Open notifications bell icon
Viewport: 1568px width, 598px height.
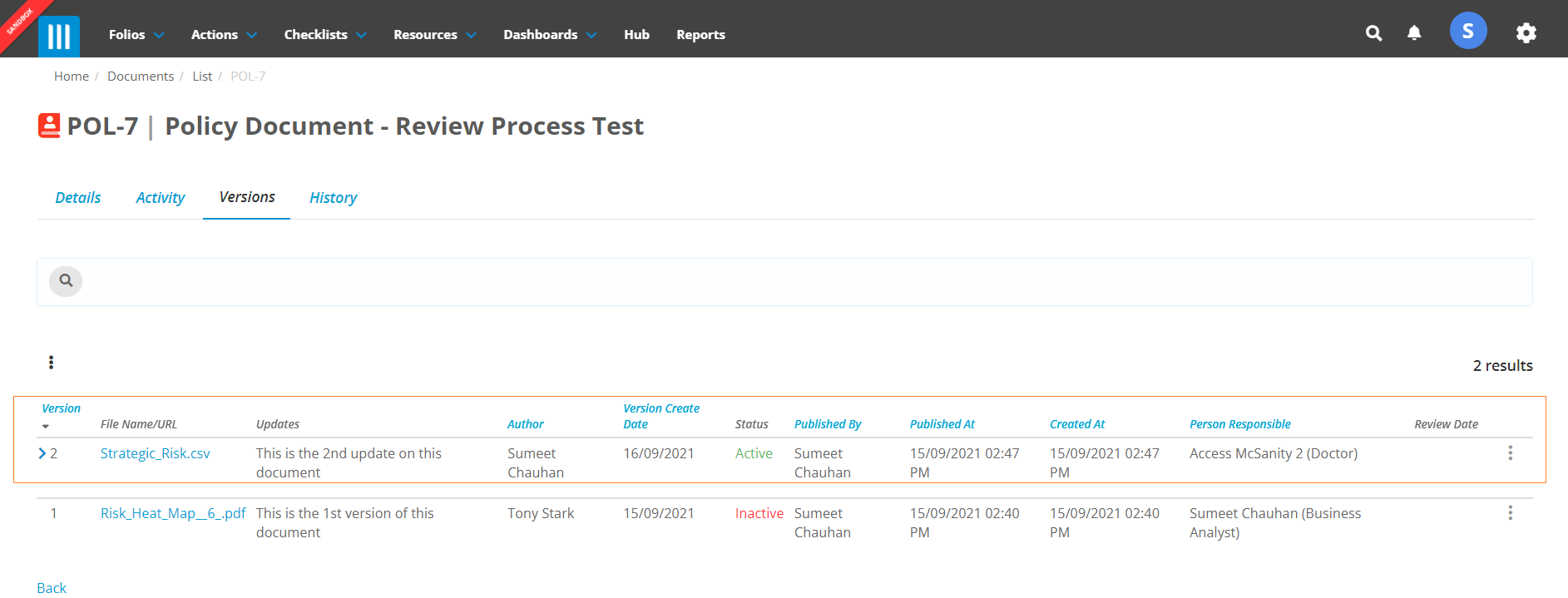click(x=1414, y=32)
